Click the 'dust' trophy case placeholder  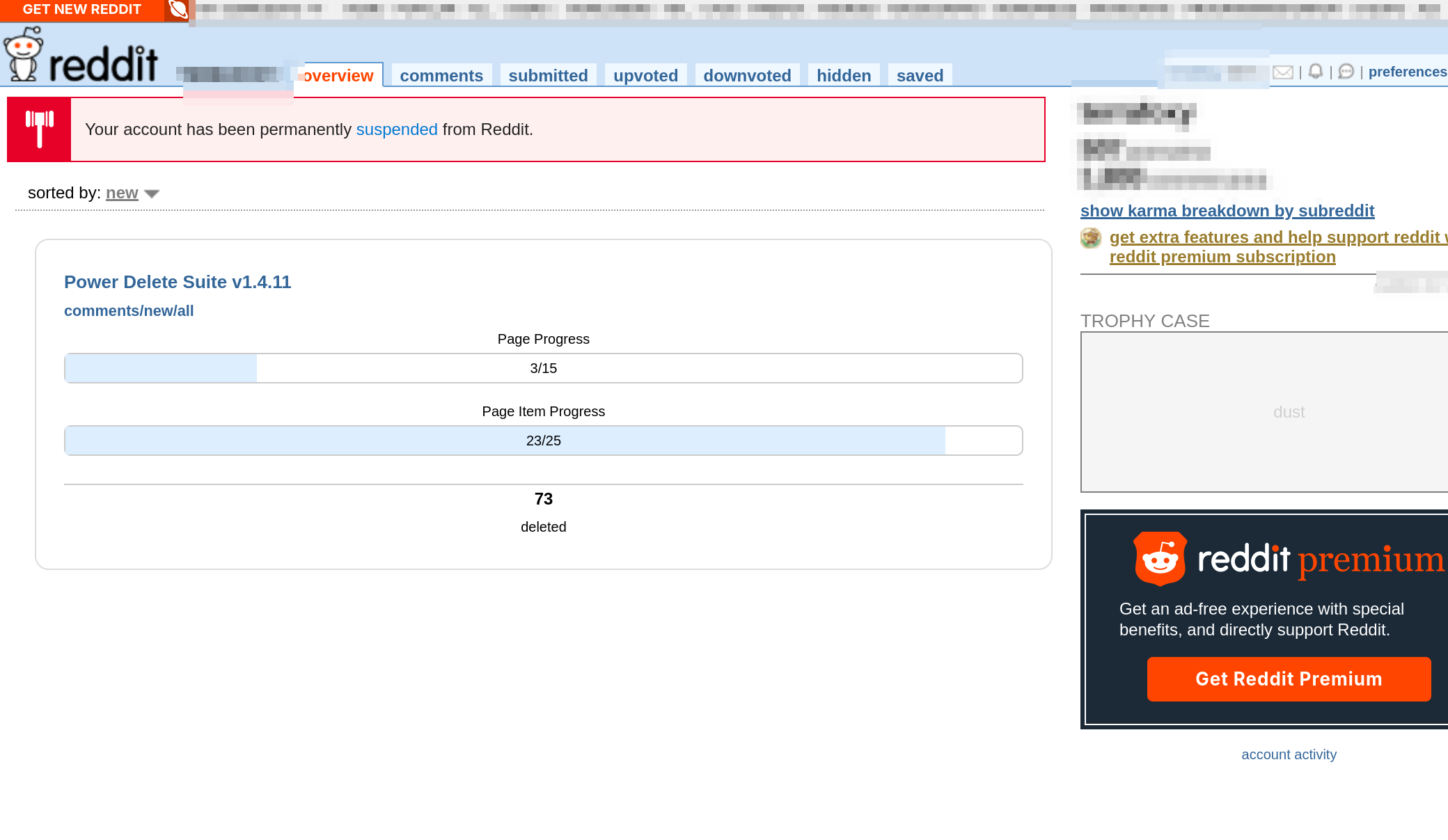point(1289,412)
